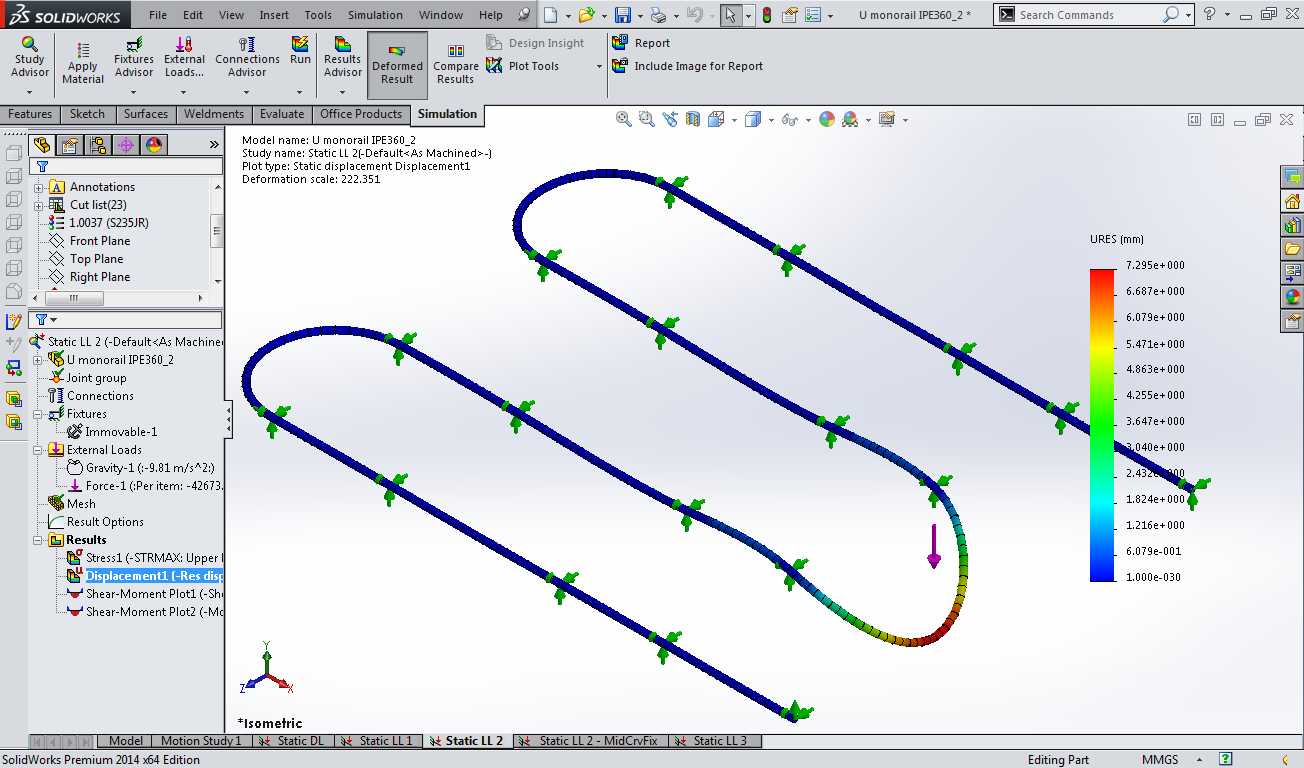Click the Help question mark icon
Viewport: 1304px width, 768px height.
click(1210, 15)
